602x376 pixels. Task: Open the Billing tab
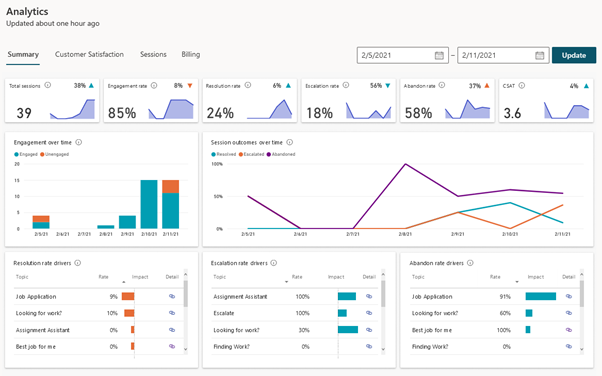pos(191,55)
